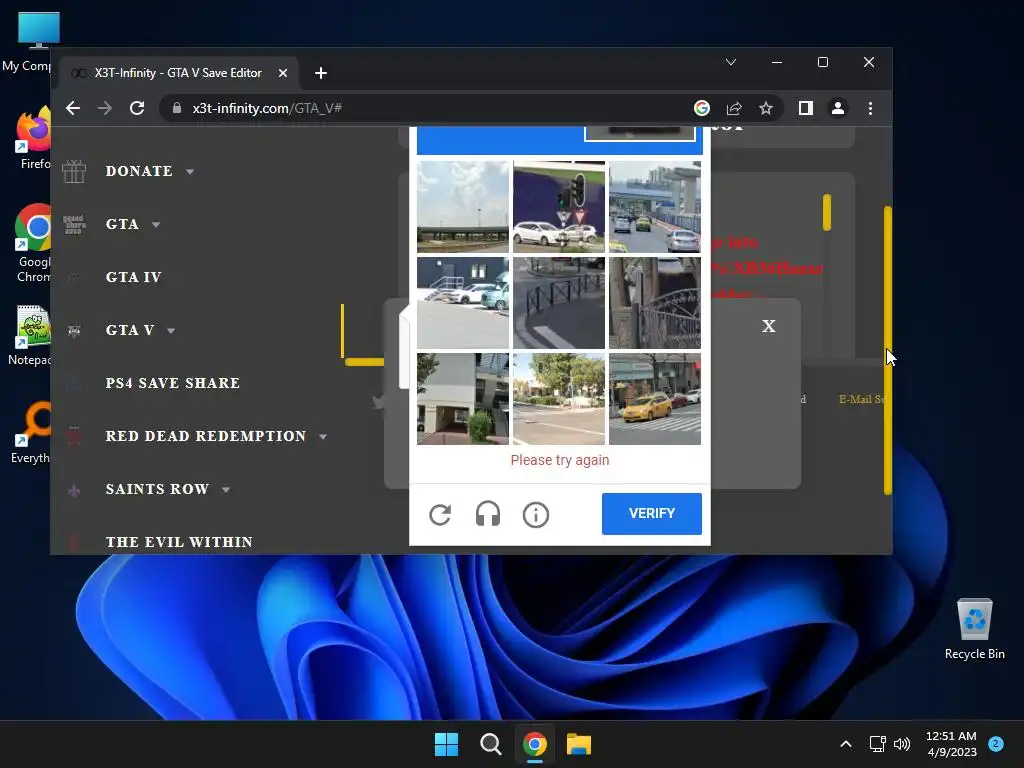Open the SAINTS ROW sidebar item
This screenshot has height=768, width=1024.
pos(157,489)
